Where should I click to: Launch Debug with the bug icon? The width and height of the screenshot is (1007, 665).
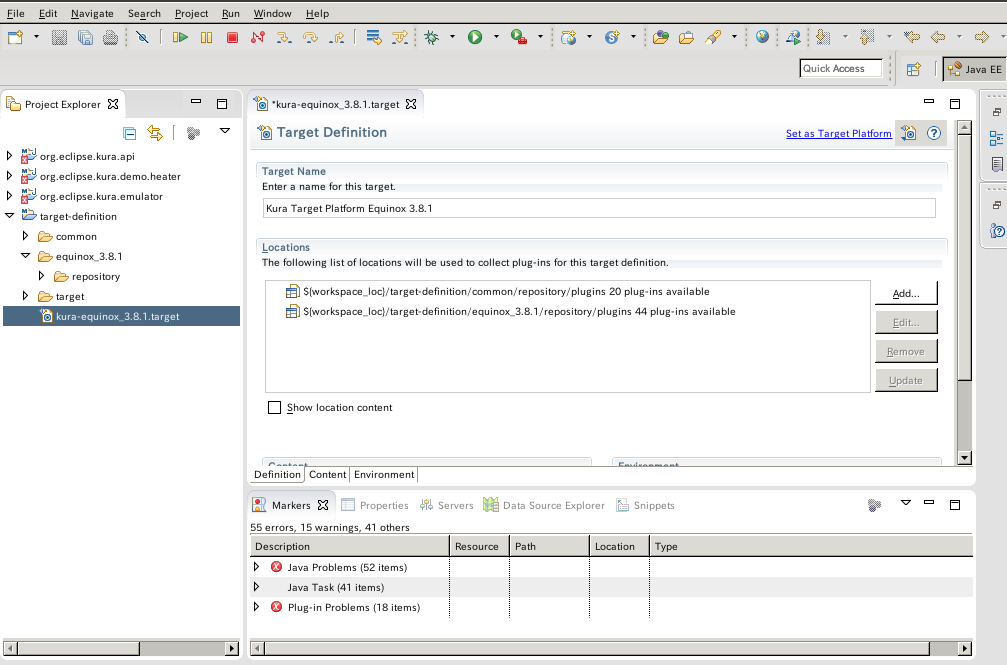[x=432, y=37]
